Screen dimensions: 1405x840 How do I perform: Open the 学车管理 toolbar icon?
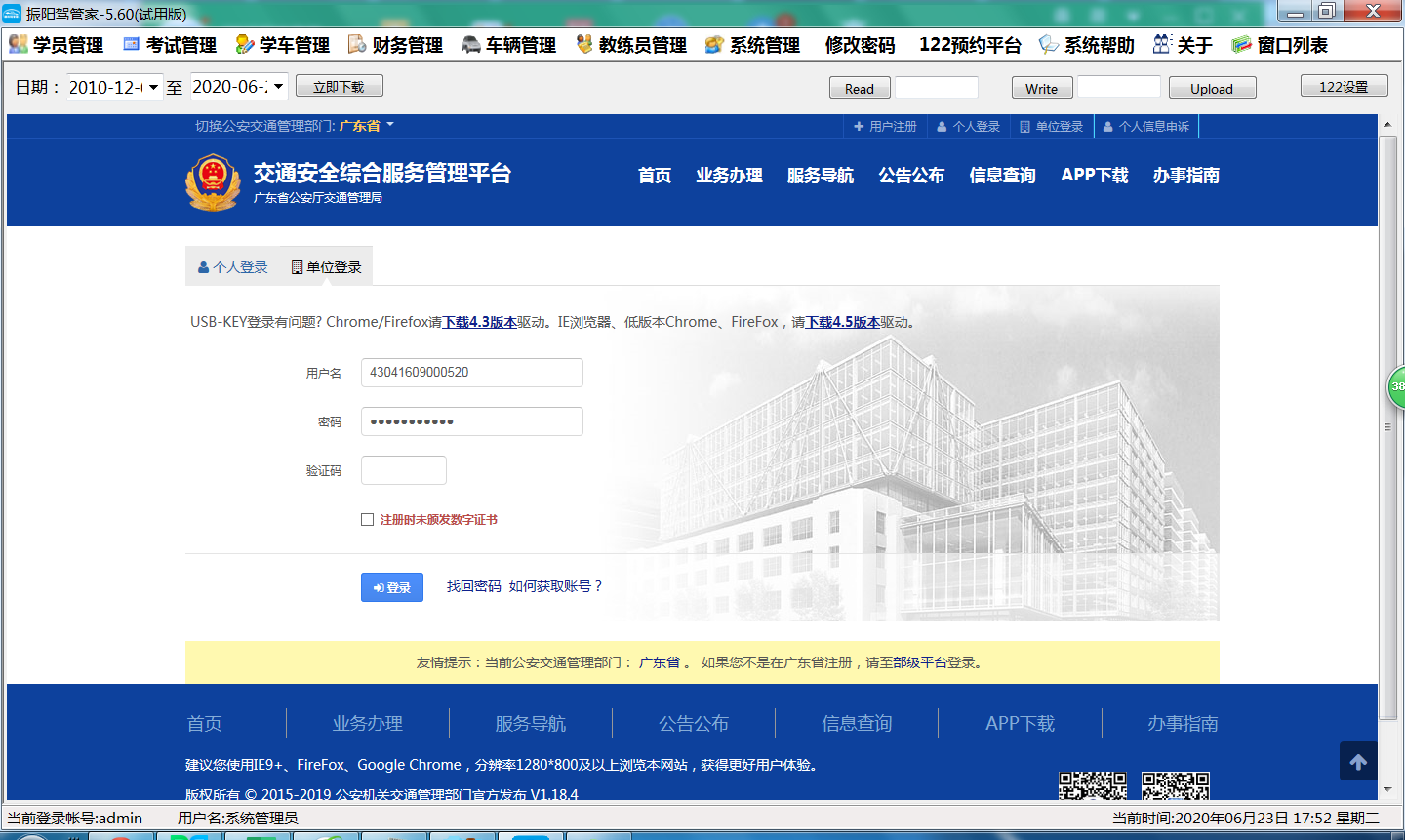coord(245,44)
